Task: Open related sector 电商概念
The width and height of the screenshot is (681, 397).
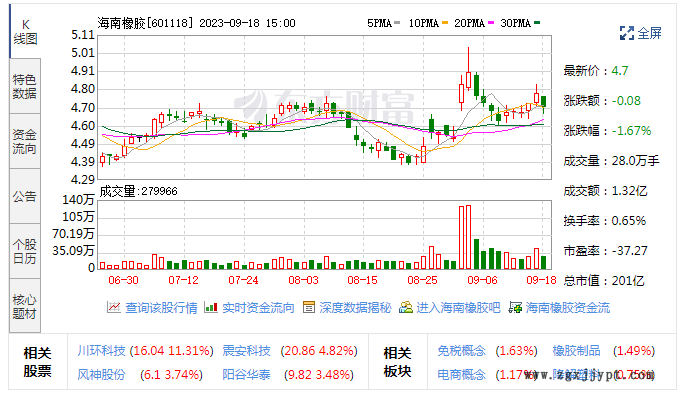Action: coord(461,374)
